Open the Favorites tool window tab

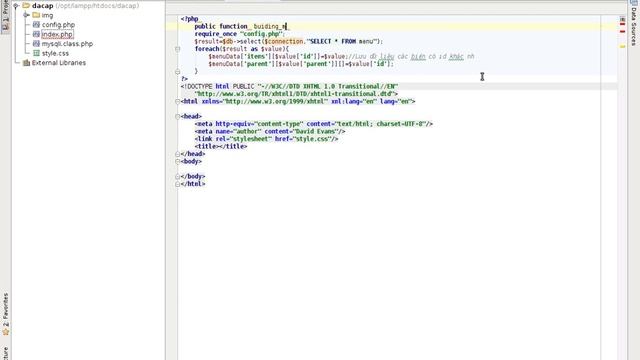point(5,314)
